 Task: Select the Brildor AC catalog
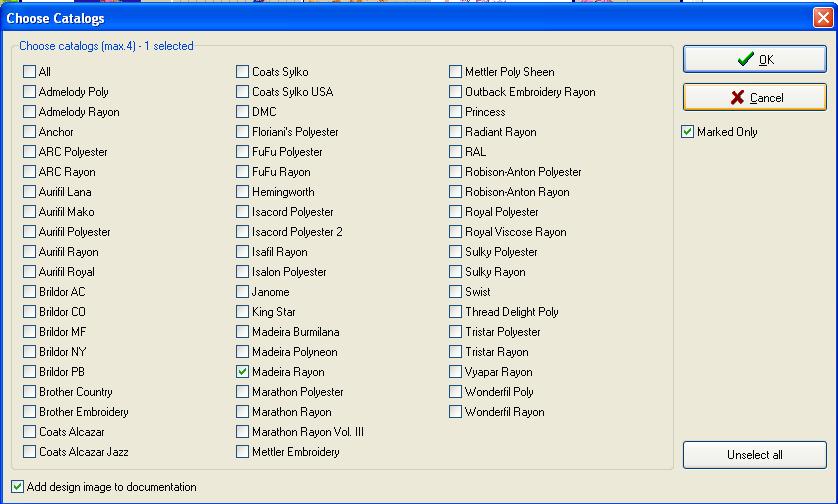click(29, 291)
